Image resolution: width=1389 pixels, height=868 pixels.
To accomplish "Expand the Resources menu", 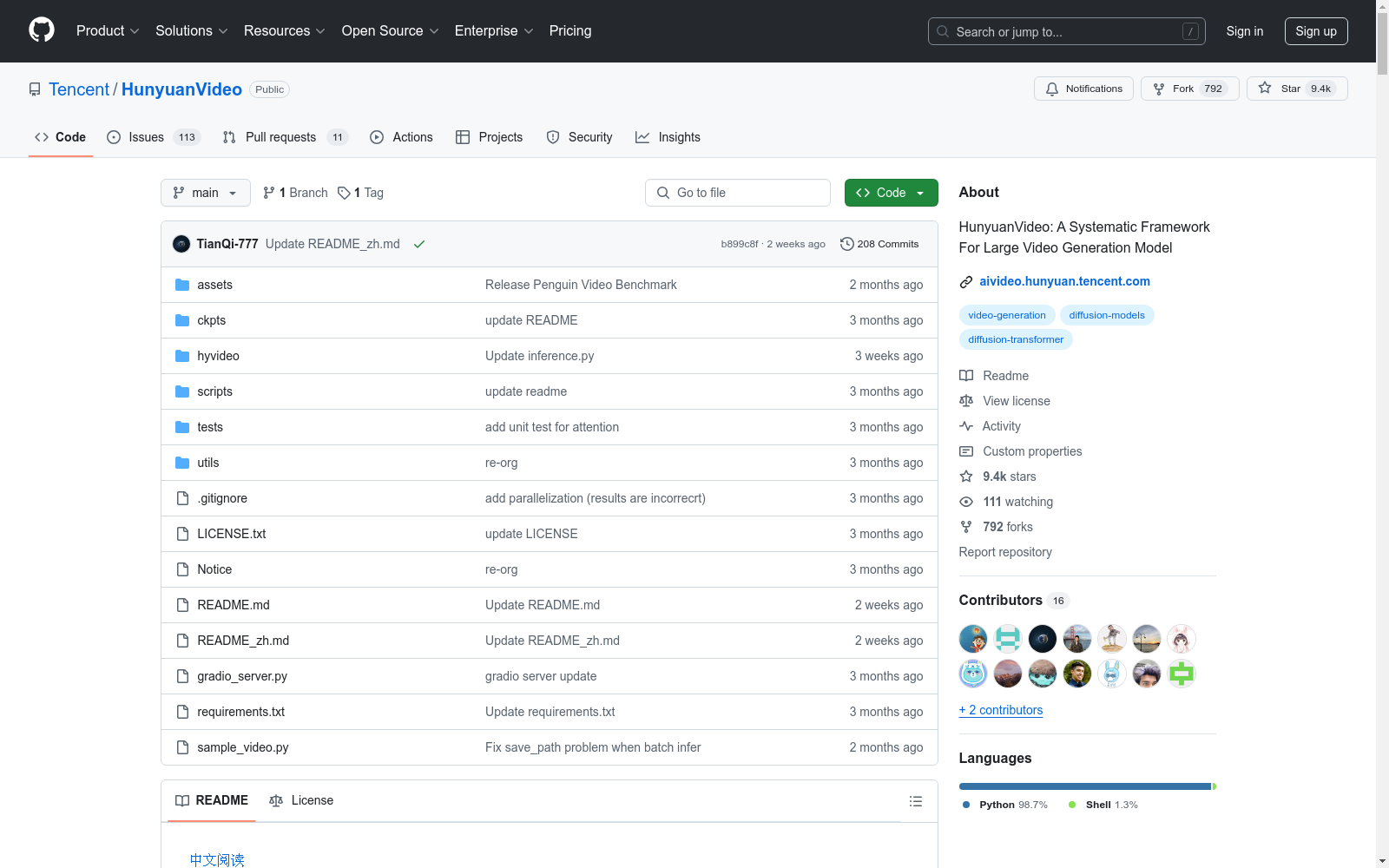I will 285,30.
